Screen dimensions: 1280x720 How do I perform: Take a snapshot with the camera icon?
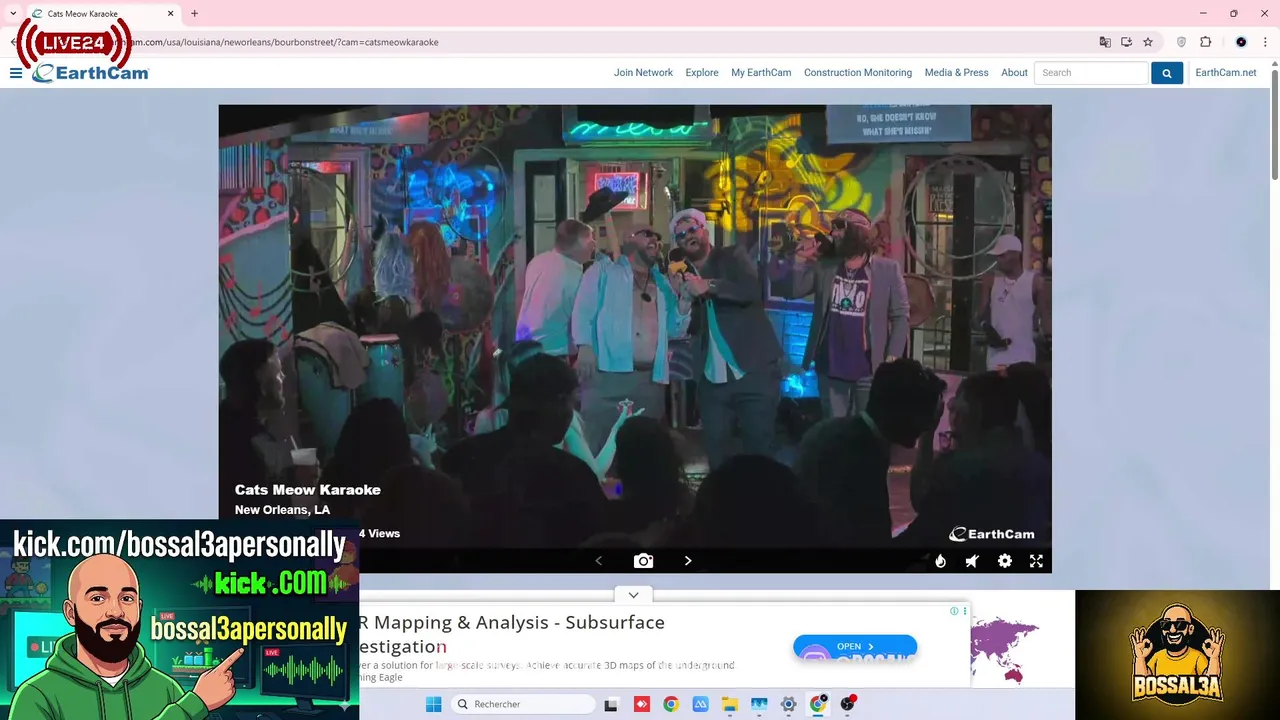click(643, 561)
